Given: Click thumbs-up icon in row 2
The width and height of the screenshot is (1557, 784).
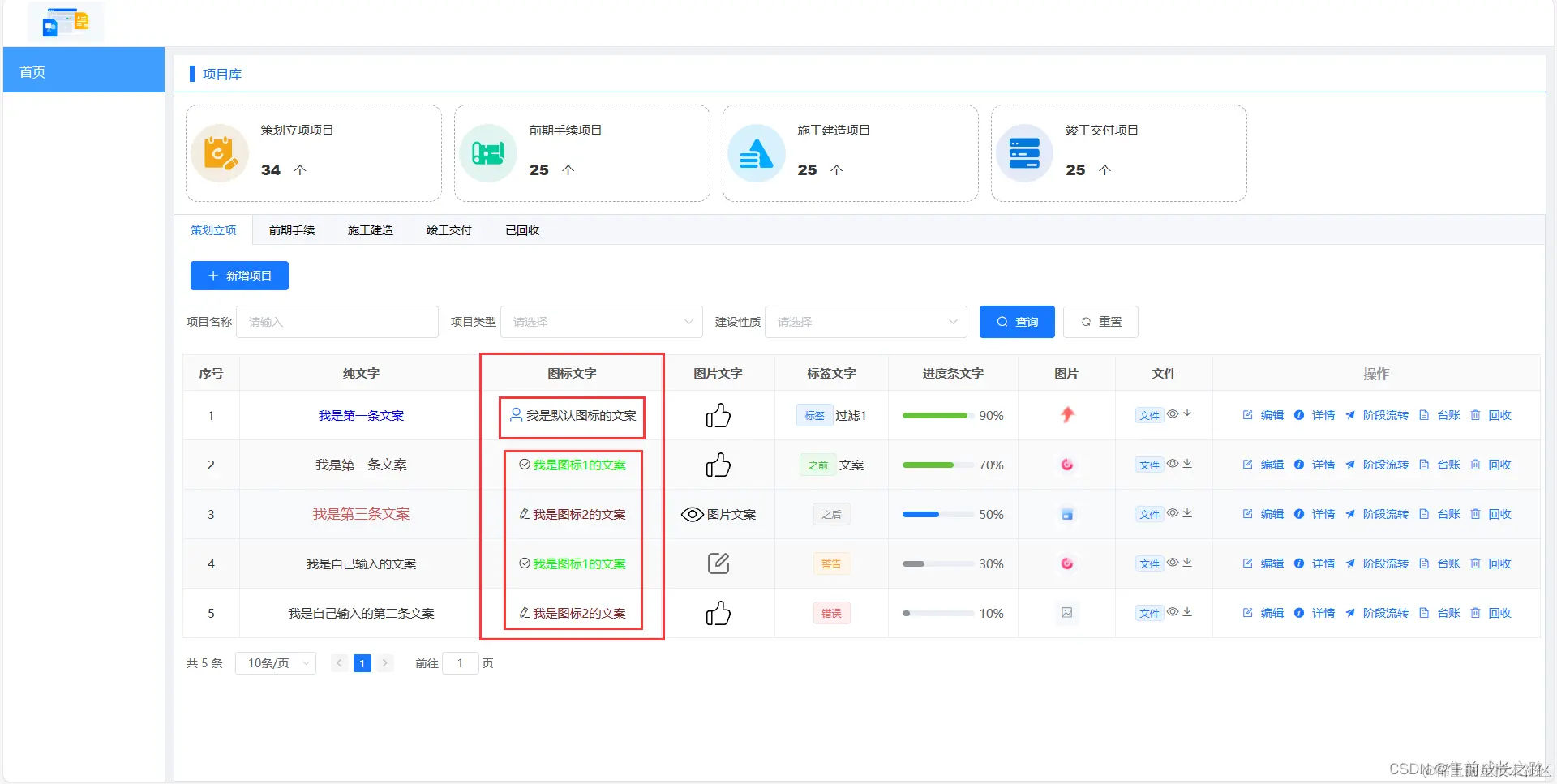Looking at the screenshot, I should tap(718, 465).
